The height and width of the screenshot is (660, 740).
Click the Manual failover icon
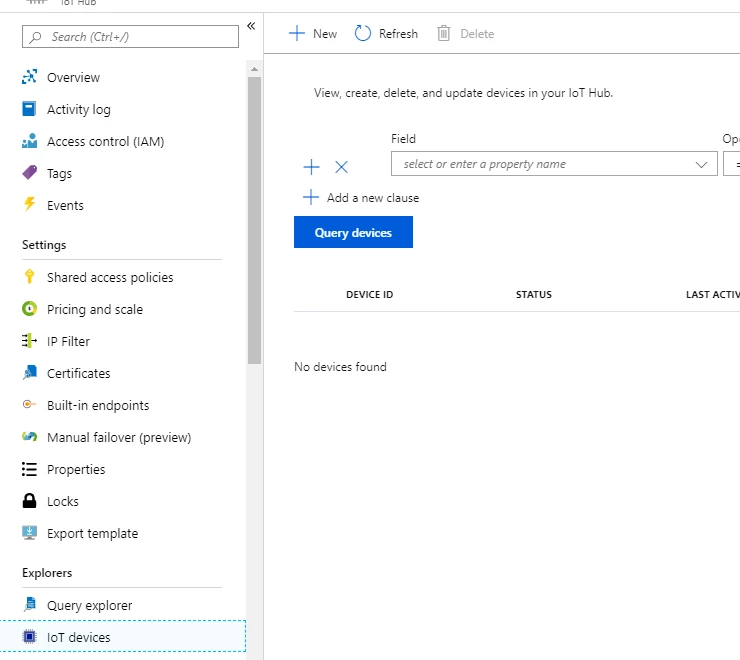pyautogui.click(x=29, y=437)
